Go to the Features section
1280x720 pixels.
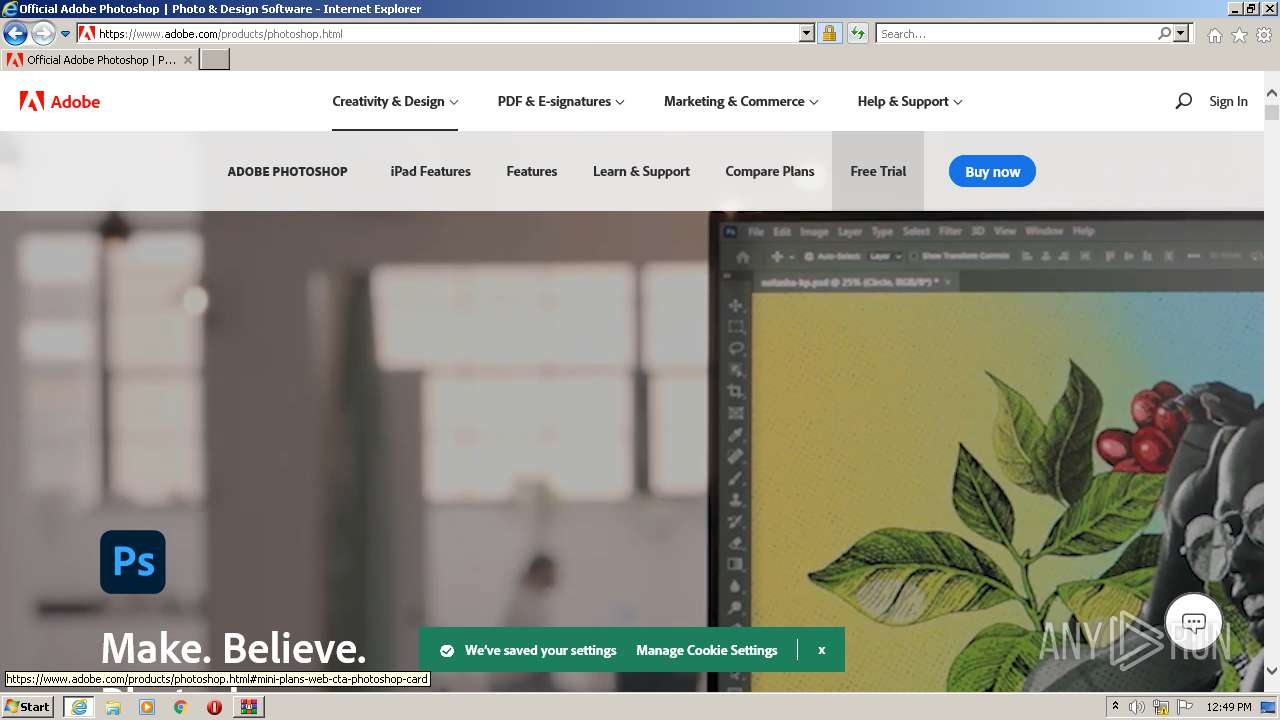(x=531, y=171)
